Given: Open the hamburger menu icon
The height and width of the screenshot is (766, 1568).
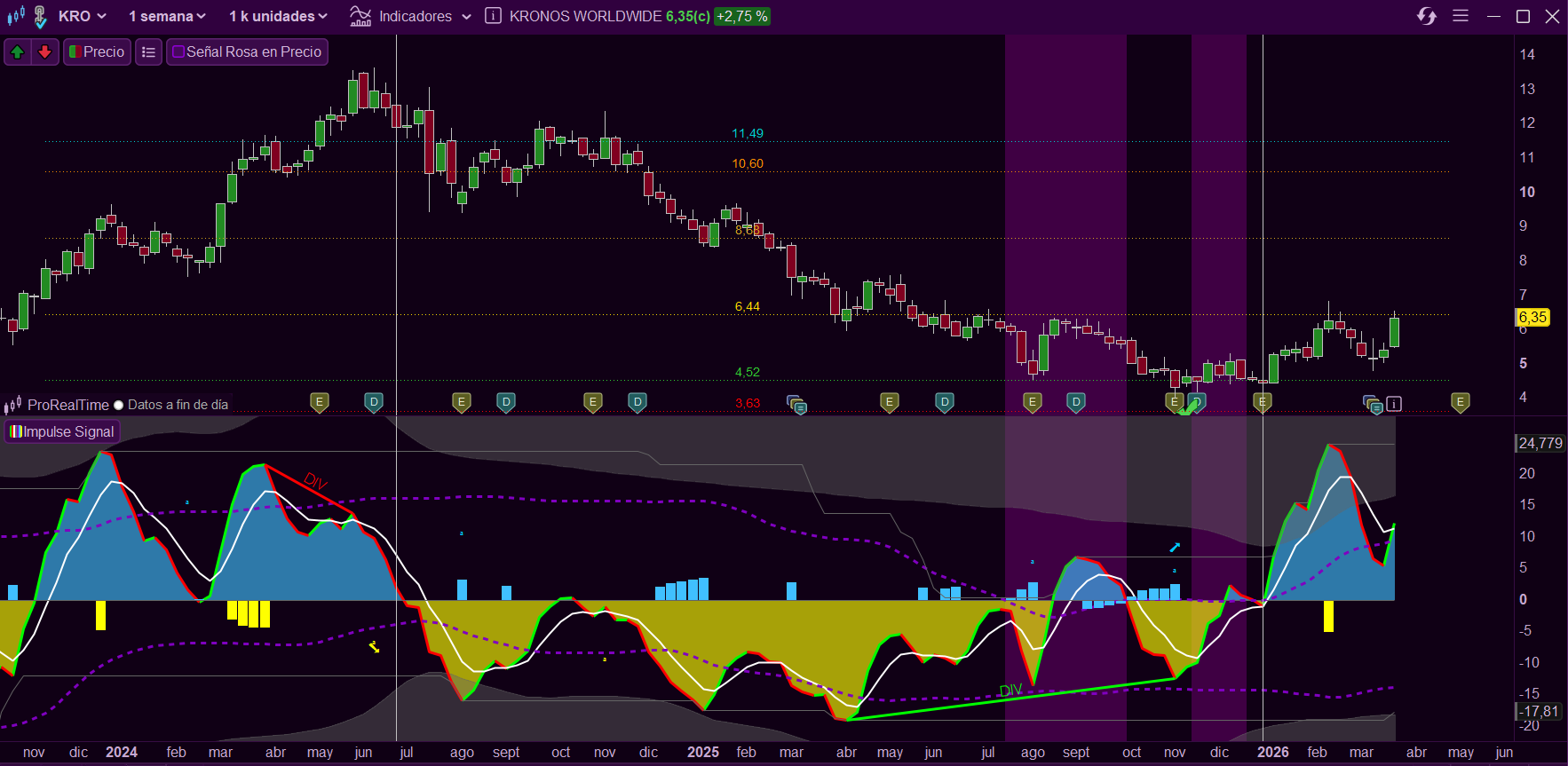Looking at the screenshot, I should tap(1461, 16).
